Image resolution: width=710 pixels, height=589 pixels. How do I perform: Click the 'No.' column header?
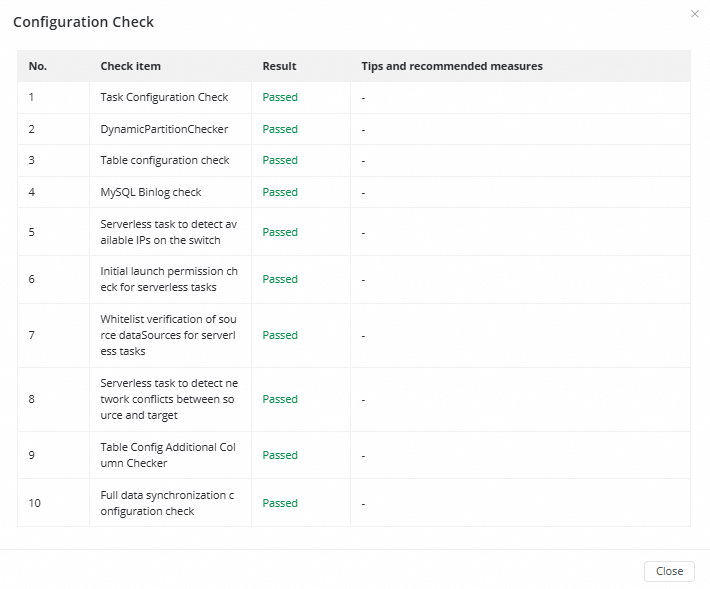38,66
